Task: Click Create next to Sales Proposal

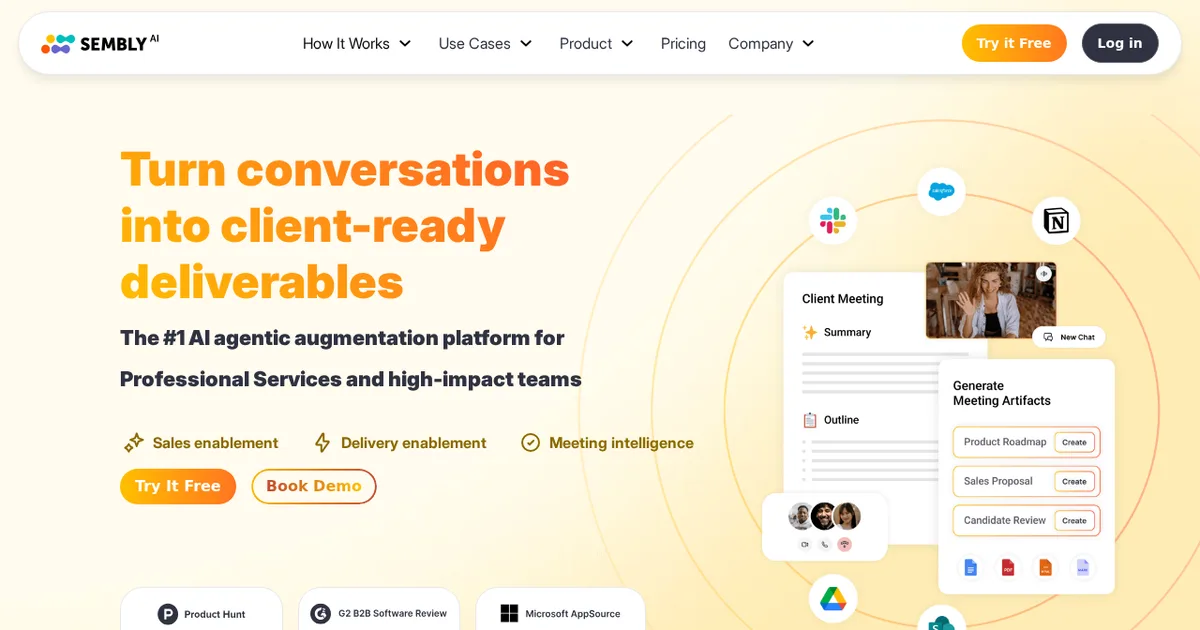Action: 1074,481
